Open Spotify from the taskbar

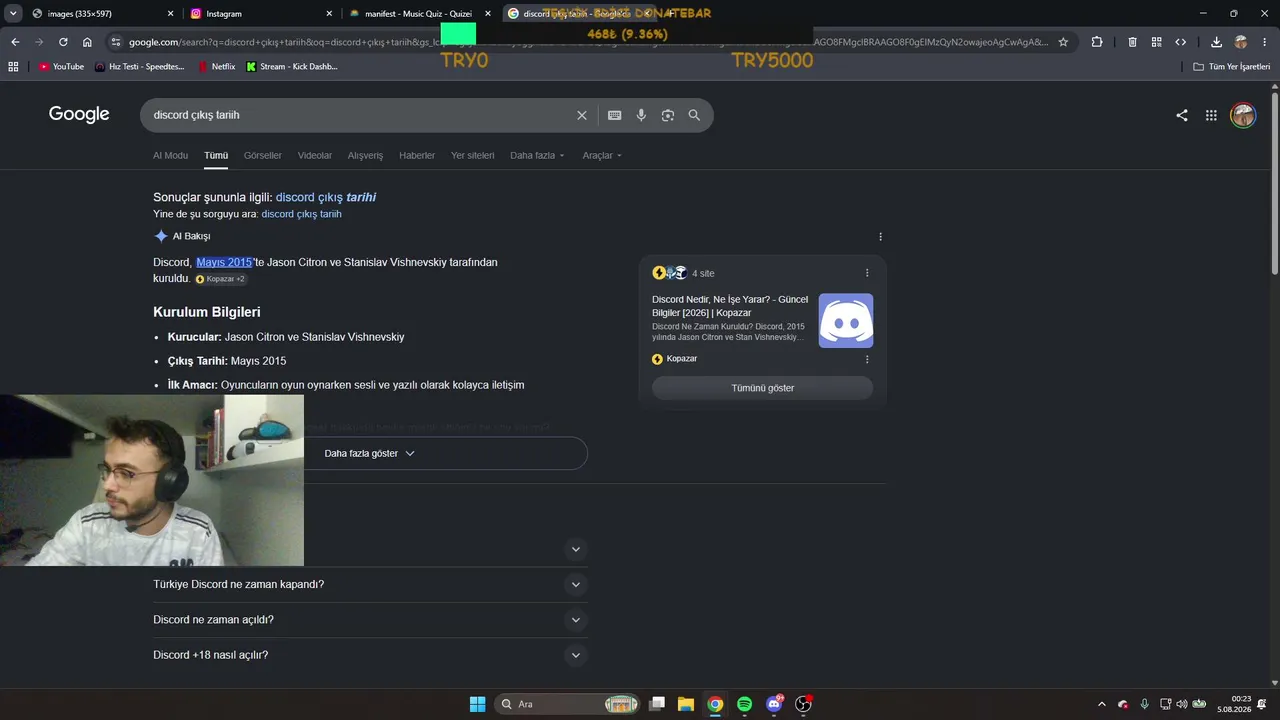pos(744,704)
